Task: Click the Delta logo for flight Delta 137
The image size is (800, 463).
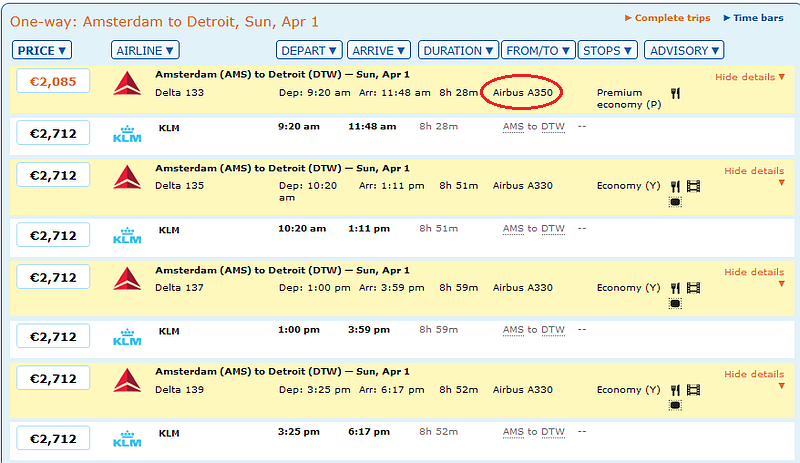Action: [127, 279]
